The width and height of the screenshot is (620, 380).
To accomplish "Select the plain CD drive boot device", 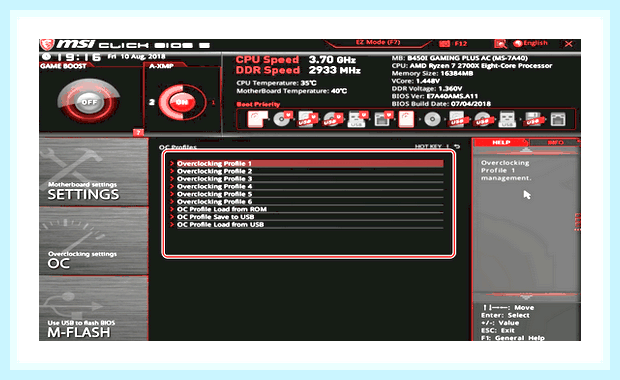I will [432, 119].
